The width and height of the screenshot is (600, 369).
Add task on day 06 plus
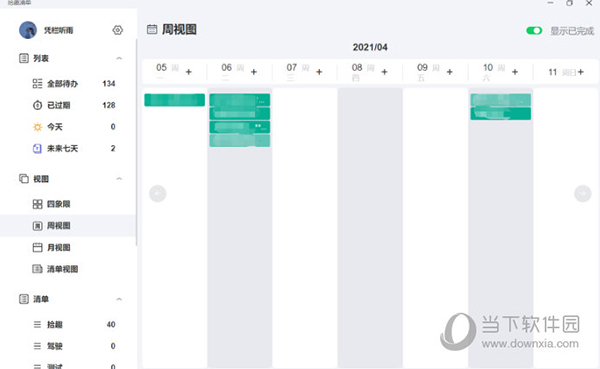(254, 72)
